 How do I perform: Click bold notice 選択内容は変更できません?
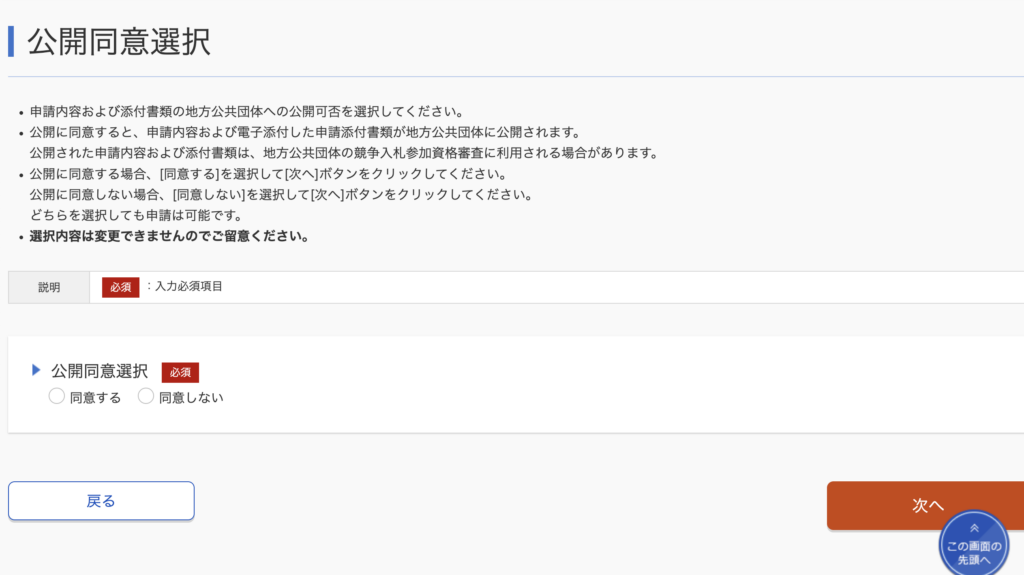coord(169,236)
